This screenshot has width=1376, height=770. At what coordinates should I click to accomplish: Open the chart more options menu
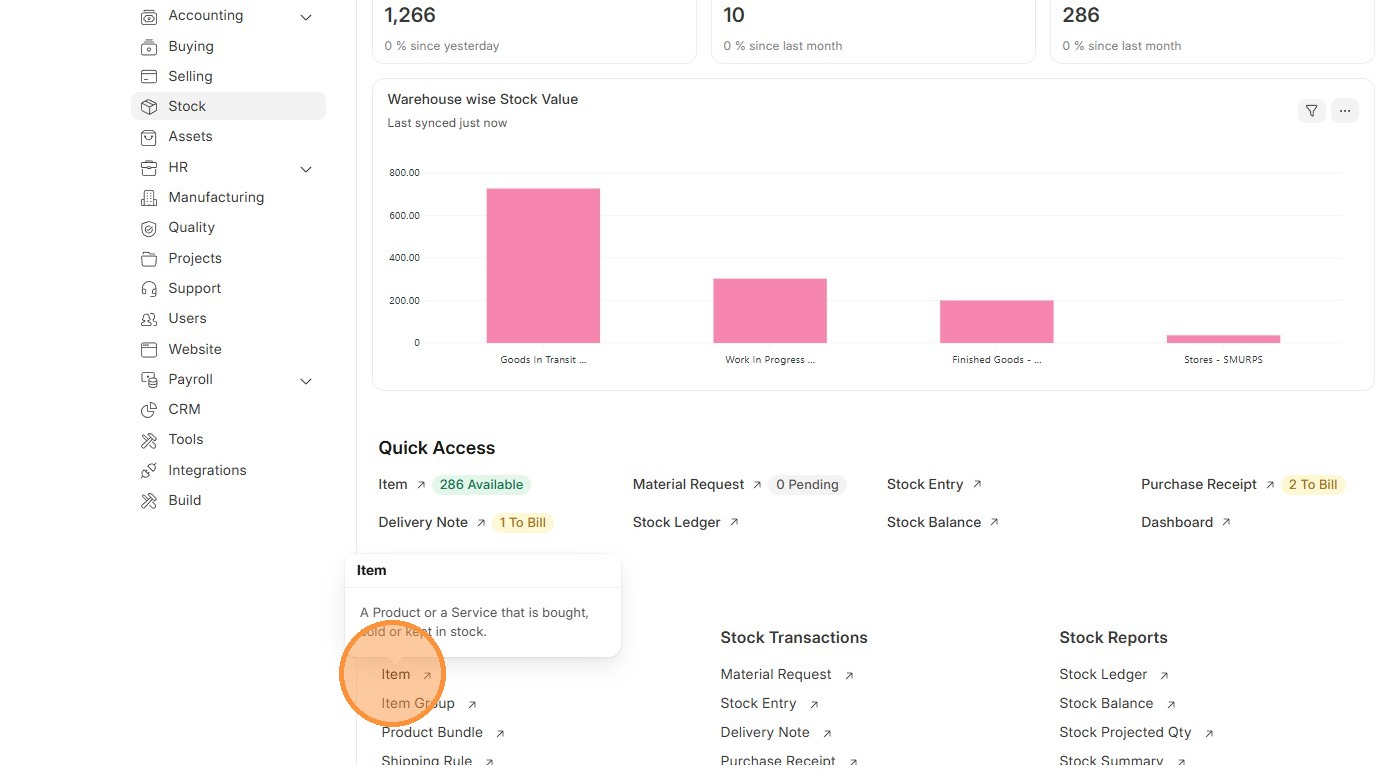coord(1345,111)
